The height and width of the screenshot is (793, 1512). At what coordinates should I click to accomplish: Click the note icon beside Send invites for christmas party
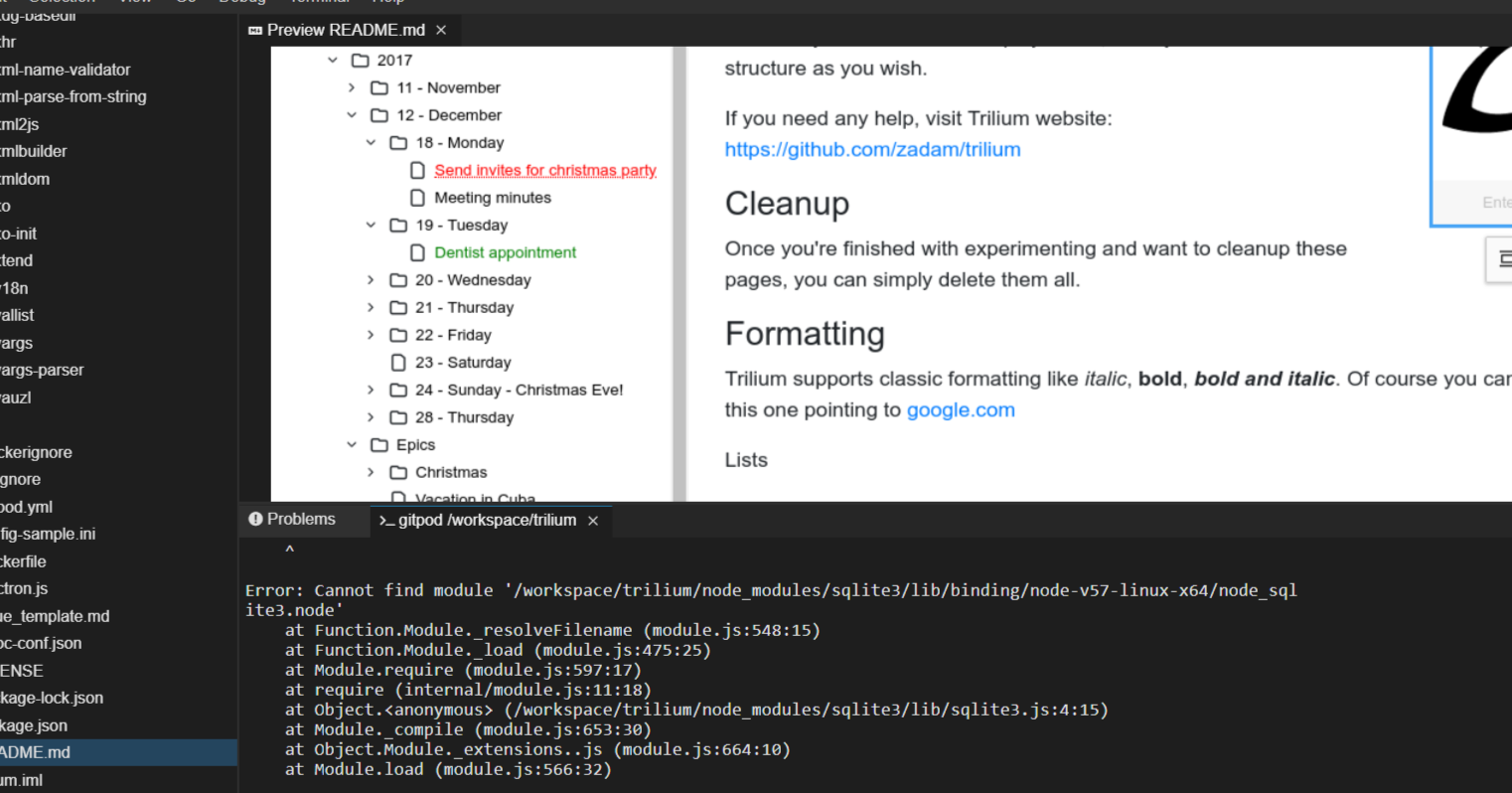click(417, 170)
